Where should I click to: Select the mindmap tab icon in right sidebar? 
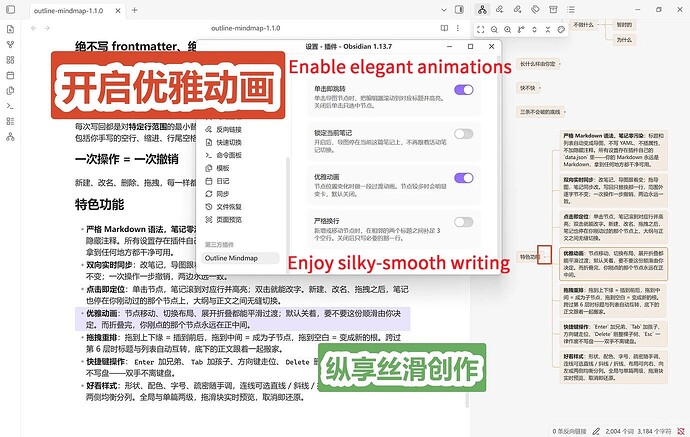coord(482,9)
